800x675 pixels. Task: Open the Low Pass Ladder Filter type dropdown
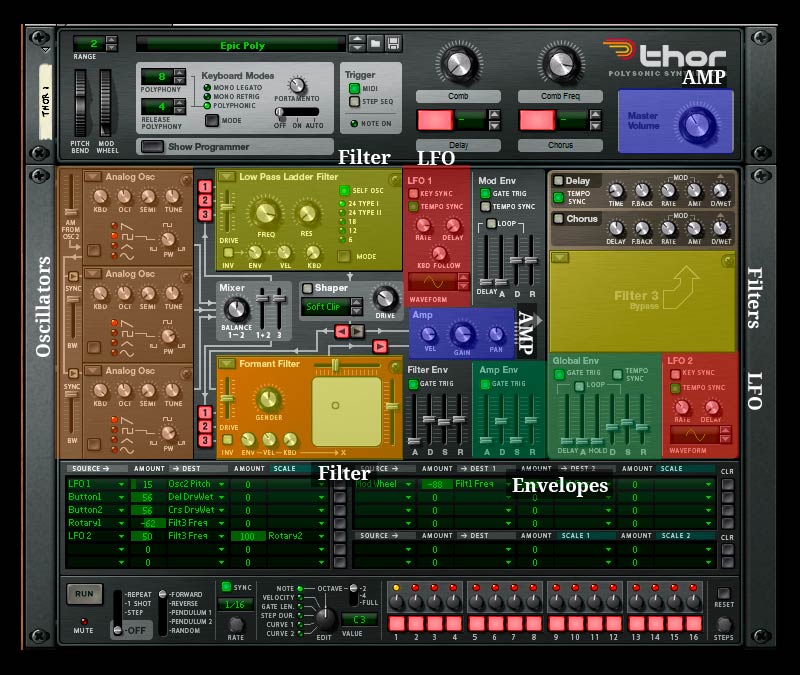[226, 177]
